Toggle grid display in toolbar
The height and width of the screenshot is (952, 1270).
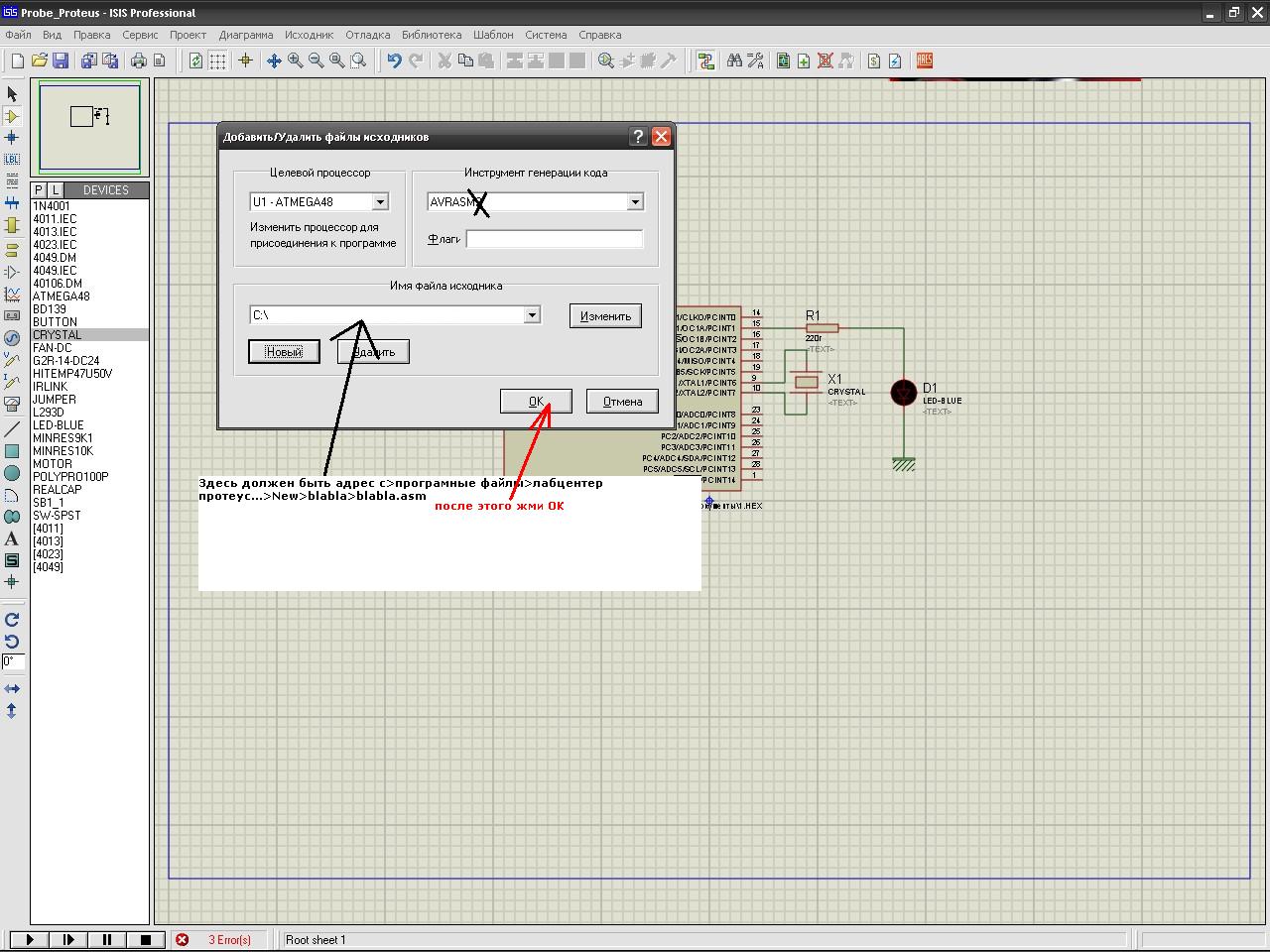coord(217,60)
